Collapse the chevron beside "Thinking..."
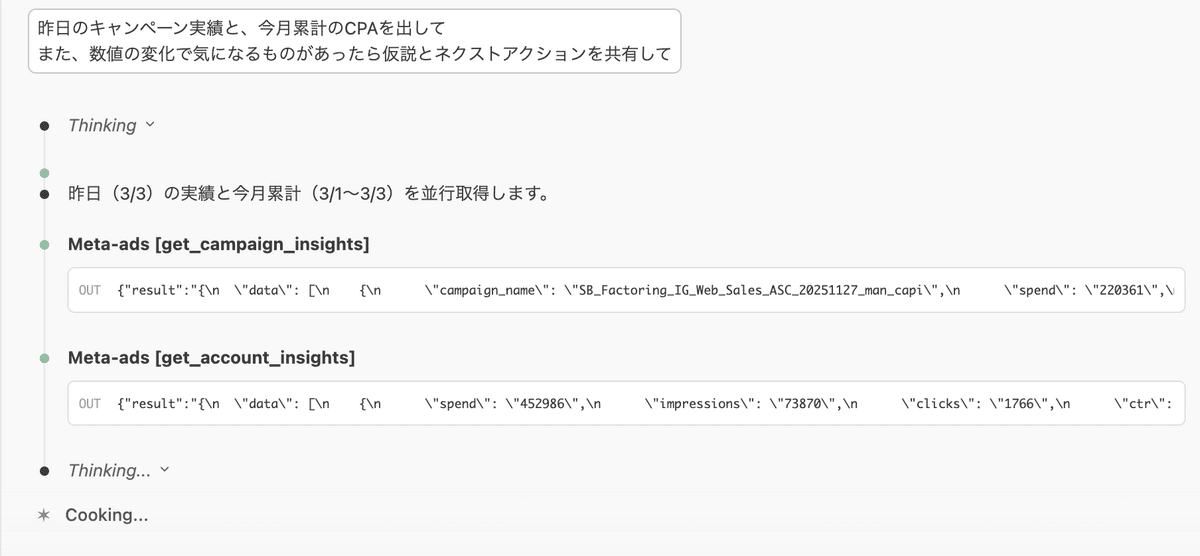The width and height of the screenshot is (1200, 556). pos(165,469)
